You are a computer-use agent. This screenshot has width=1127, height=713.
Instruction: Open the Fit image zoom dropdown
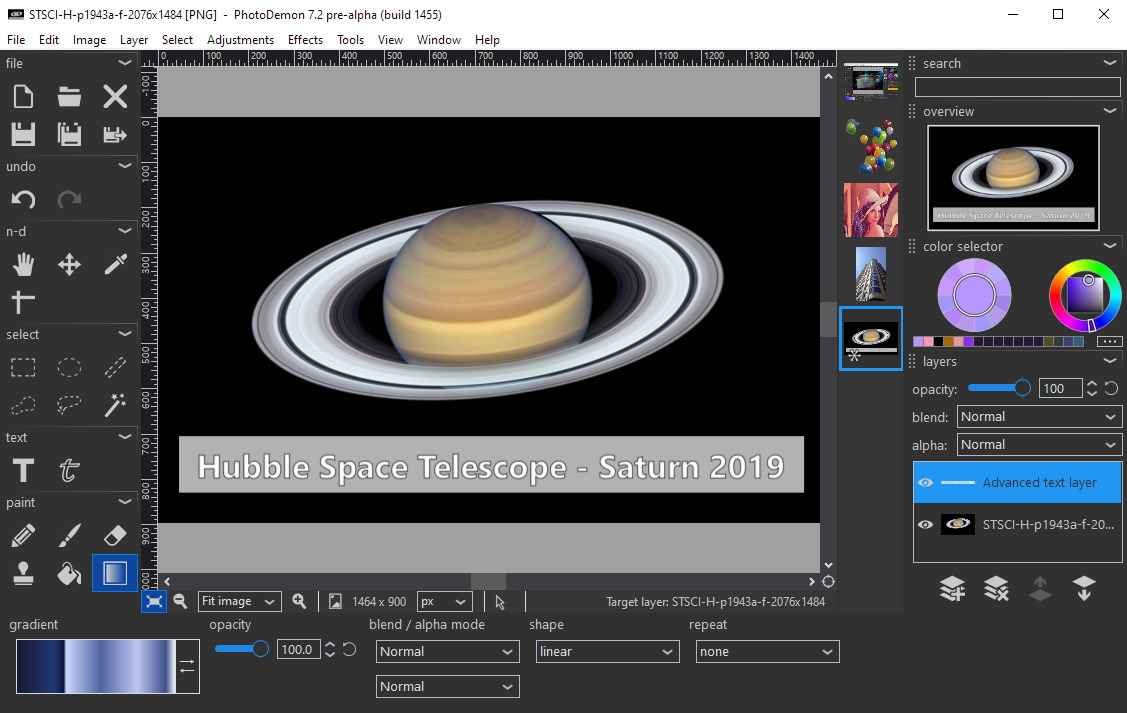(239, 601)
